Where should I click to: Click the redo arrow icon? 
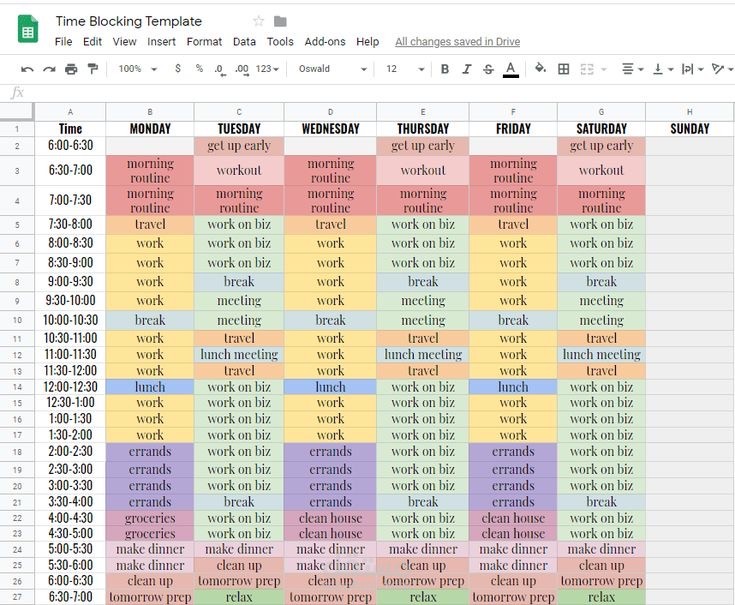coord(49,69)
